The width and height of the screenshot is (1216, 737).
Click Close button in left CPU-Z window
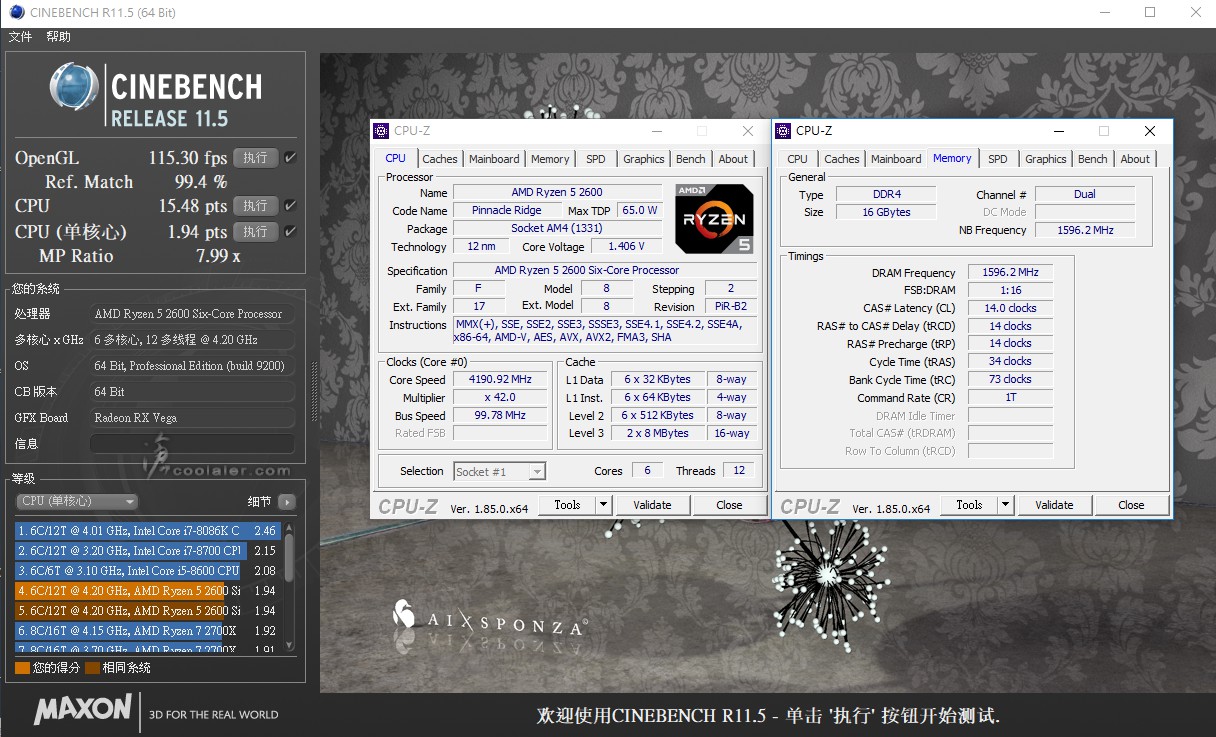pyautogui.click(x=729, y=505)
